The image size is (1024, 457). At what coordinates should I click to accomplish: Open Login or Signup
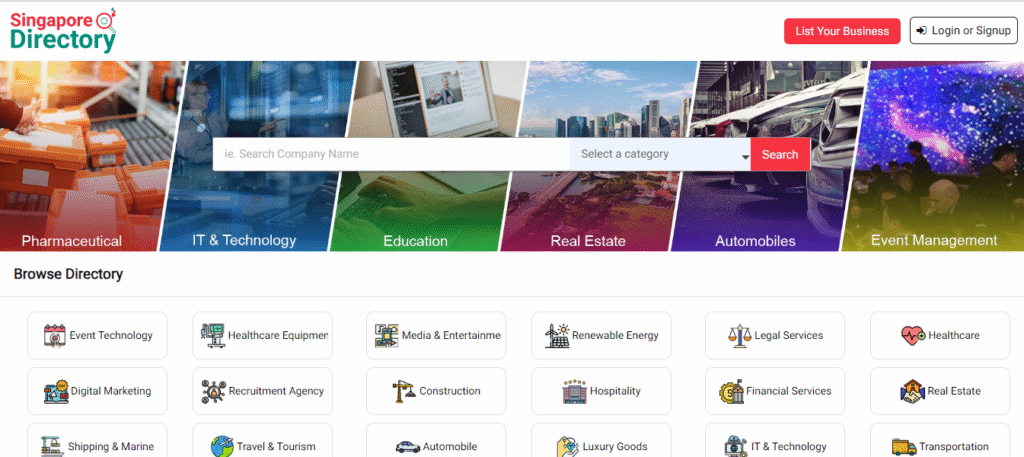tap(963, 31)
